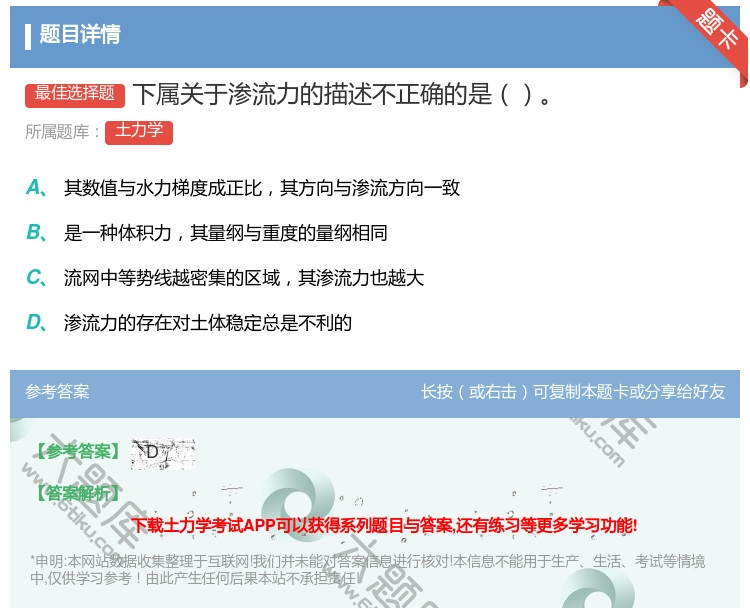Click the 【答案解析】 green label

(78, 493)
